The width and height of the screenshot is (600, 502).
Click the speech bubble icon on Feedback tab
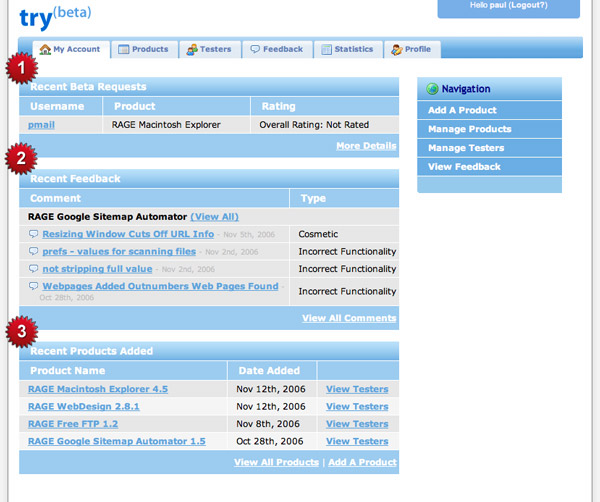pos(255,49)
